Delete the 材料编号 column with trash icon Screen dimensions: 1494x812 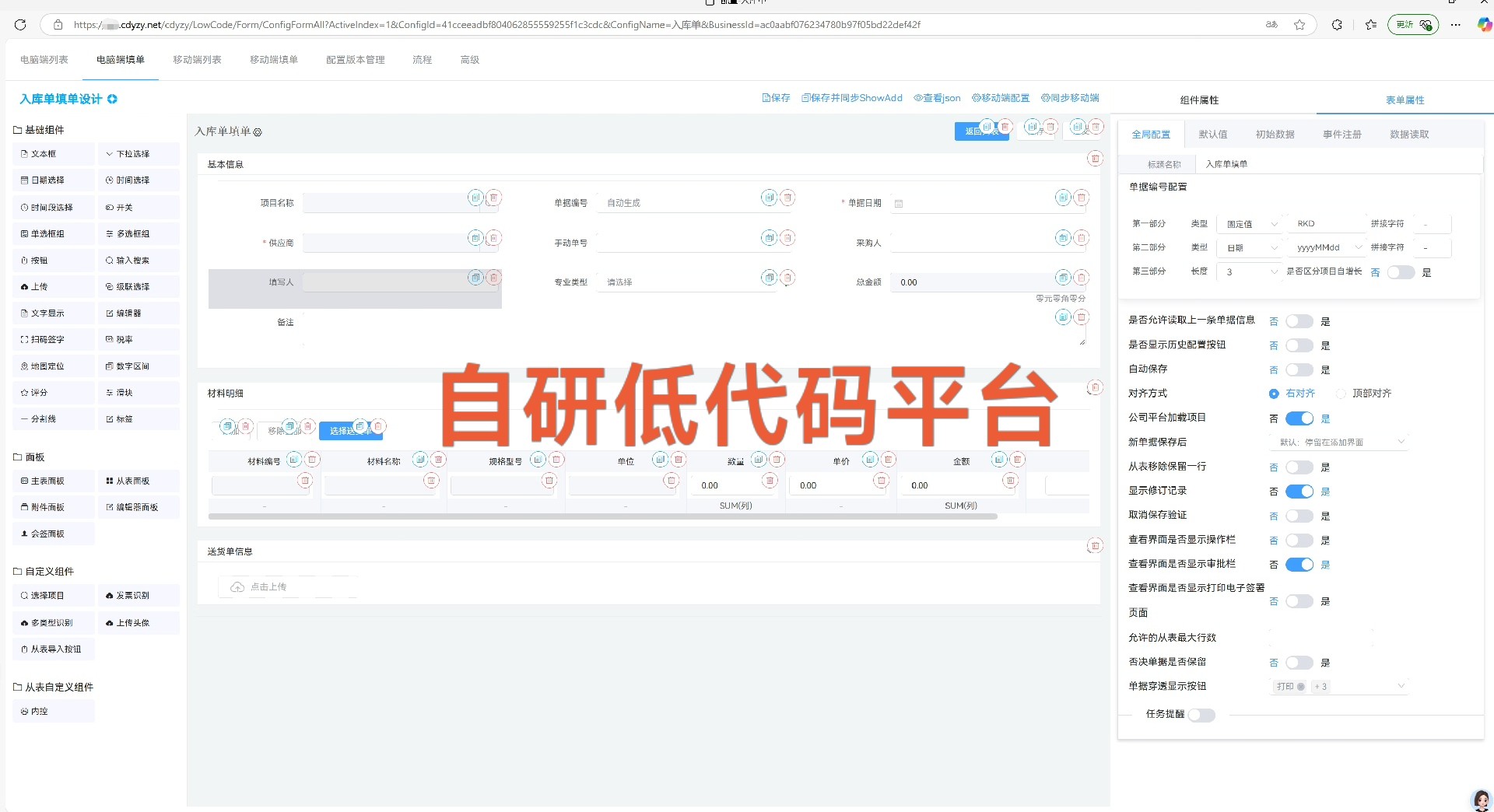(x=312, y=460)
